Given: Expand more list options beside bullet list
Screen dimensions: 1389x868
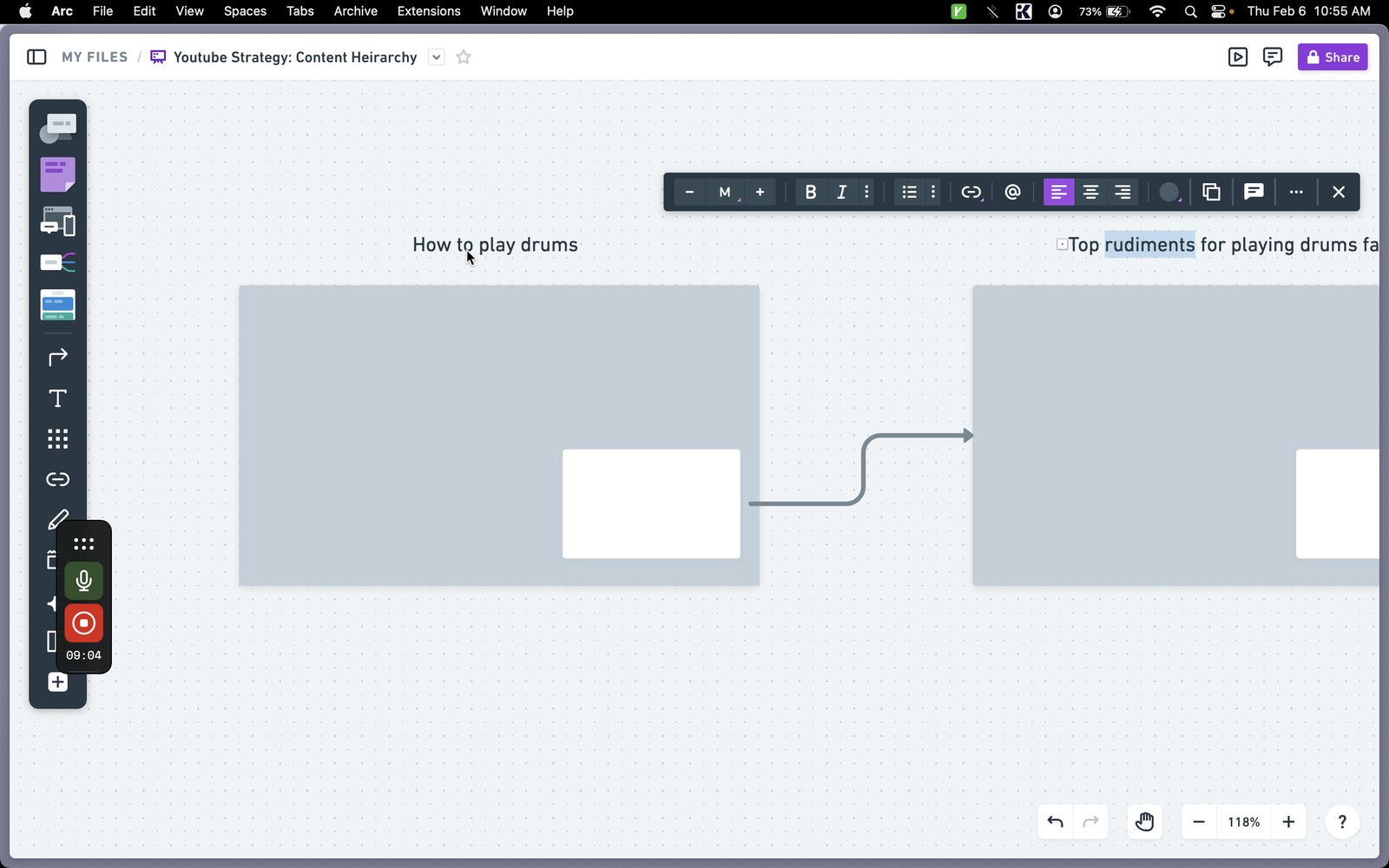Looking at the screenshot, I should point(933,192).
